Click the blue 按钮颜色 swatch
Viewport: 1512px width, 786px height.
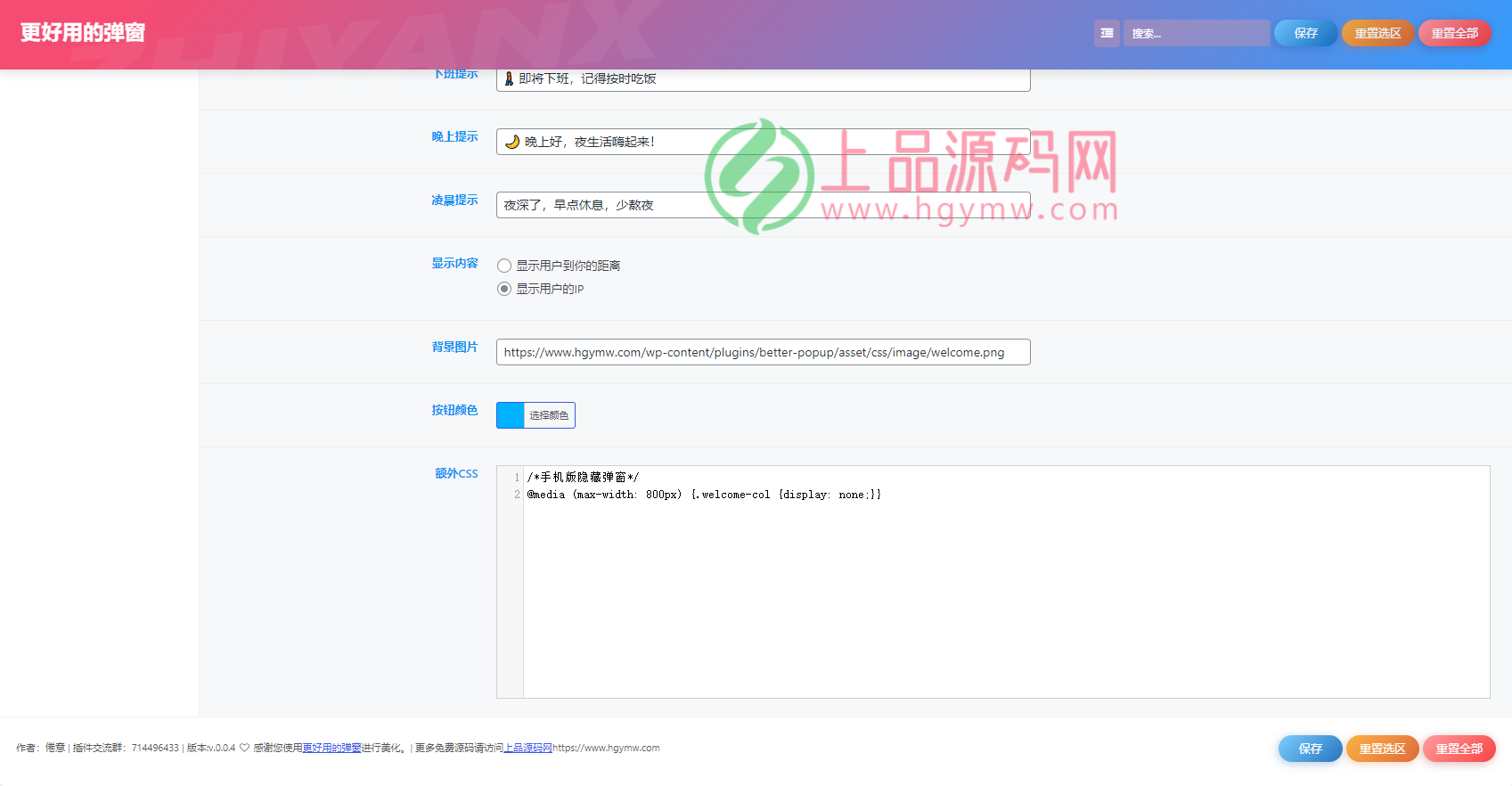point(511,415)
